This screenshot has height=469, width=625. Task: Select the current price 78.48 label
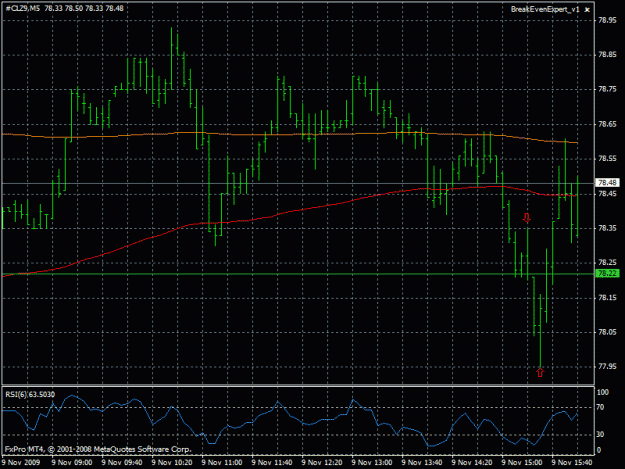click(x=607, y=182)
